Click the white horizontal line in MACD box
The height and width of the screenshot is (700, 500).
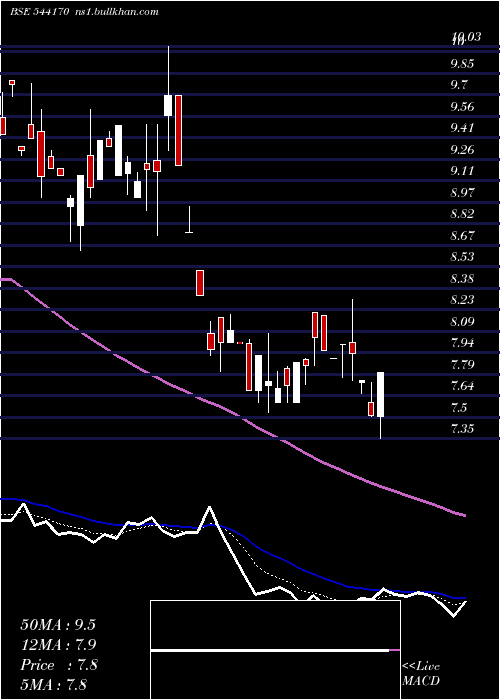click(270, 650)
